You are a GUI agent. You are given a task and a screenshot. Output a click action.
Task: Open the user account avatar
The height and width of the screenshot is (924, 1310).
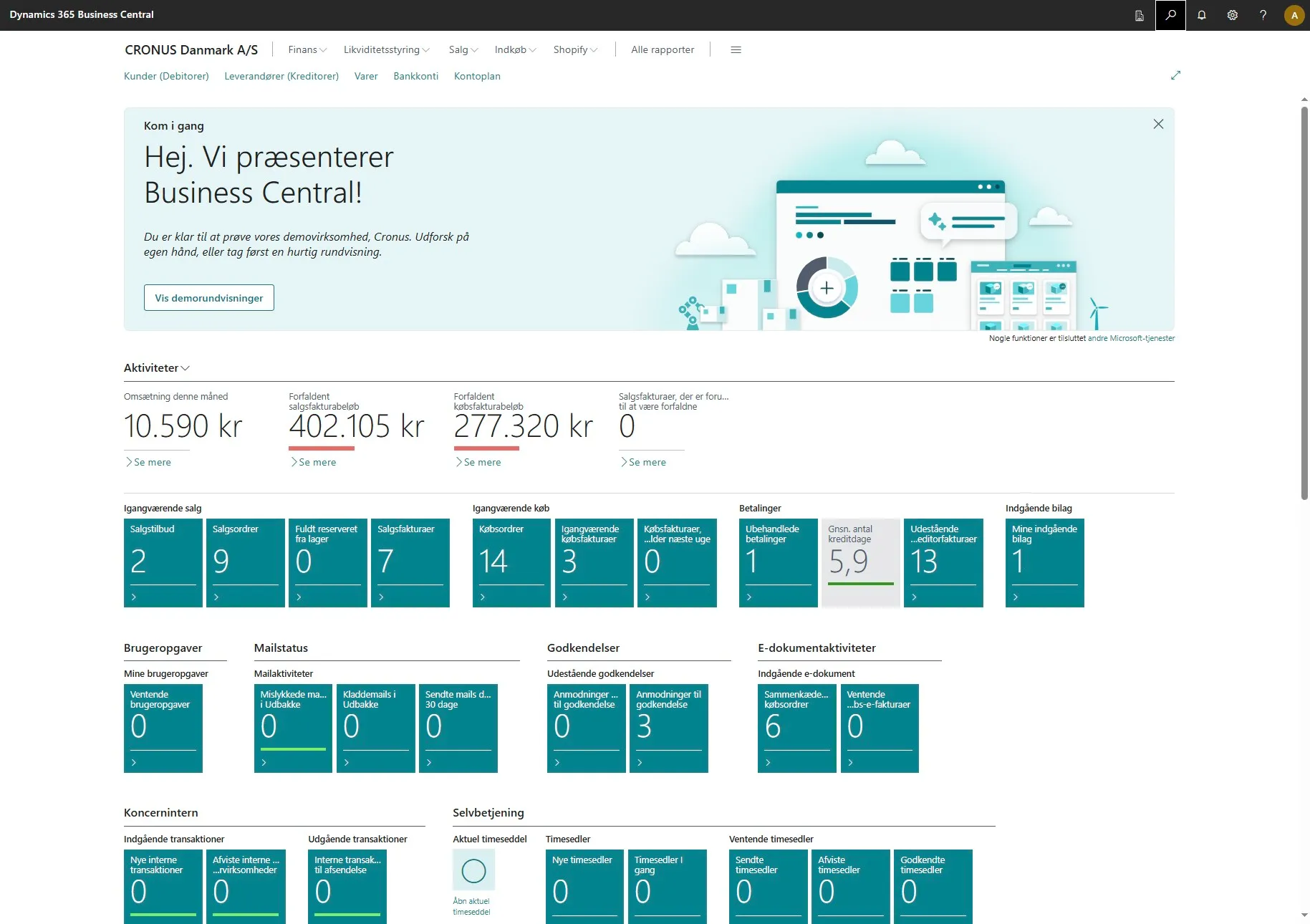(x=1294, y=15)
